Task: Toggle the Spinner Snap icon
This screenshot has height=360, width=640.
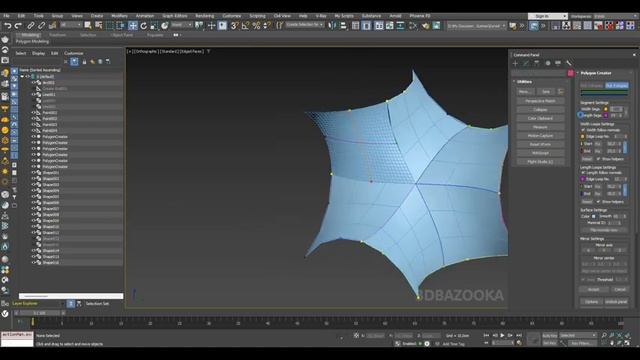Action: point(267,25)
